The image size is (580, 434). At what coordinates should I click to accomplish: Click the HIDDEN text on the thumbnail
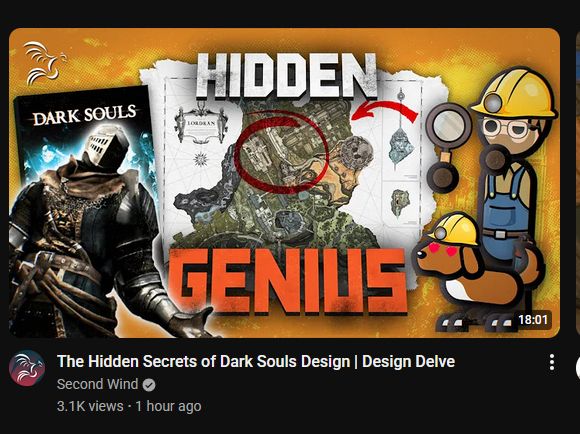(286, 75)
